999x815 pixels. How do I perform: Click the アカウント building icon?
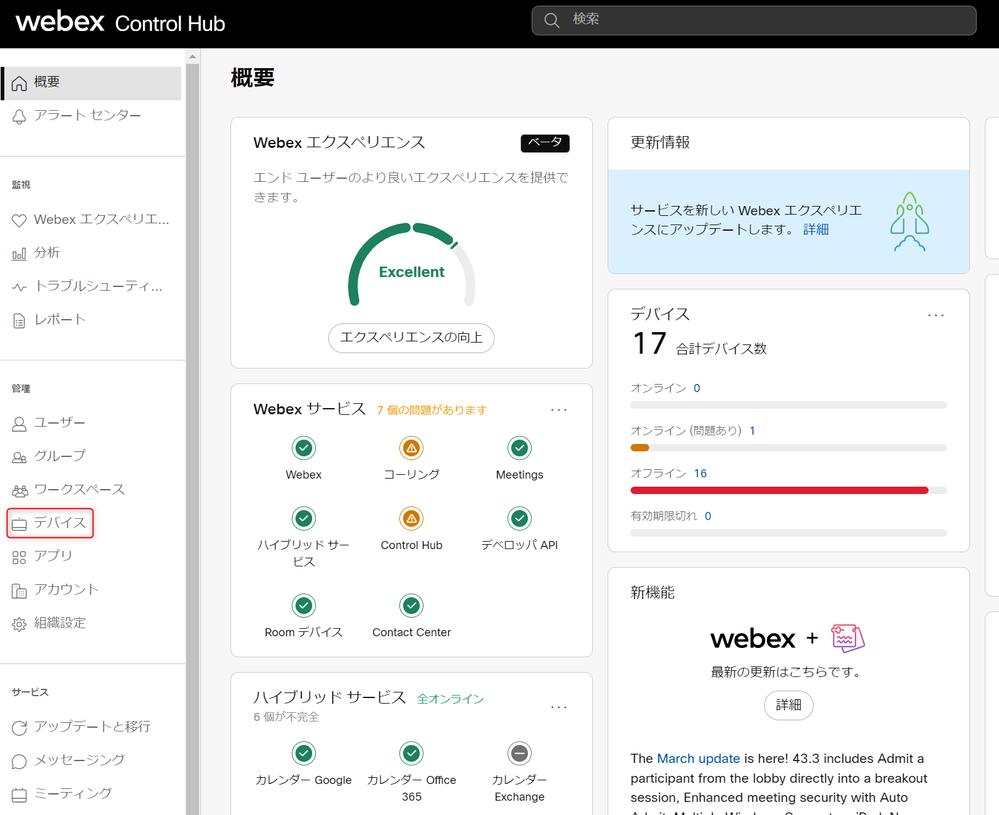coord(19,591)
